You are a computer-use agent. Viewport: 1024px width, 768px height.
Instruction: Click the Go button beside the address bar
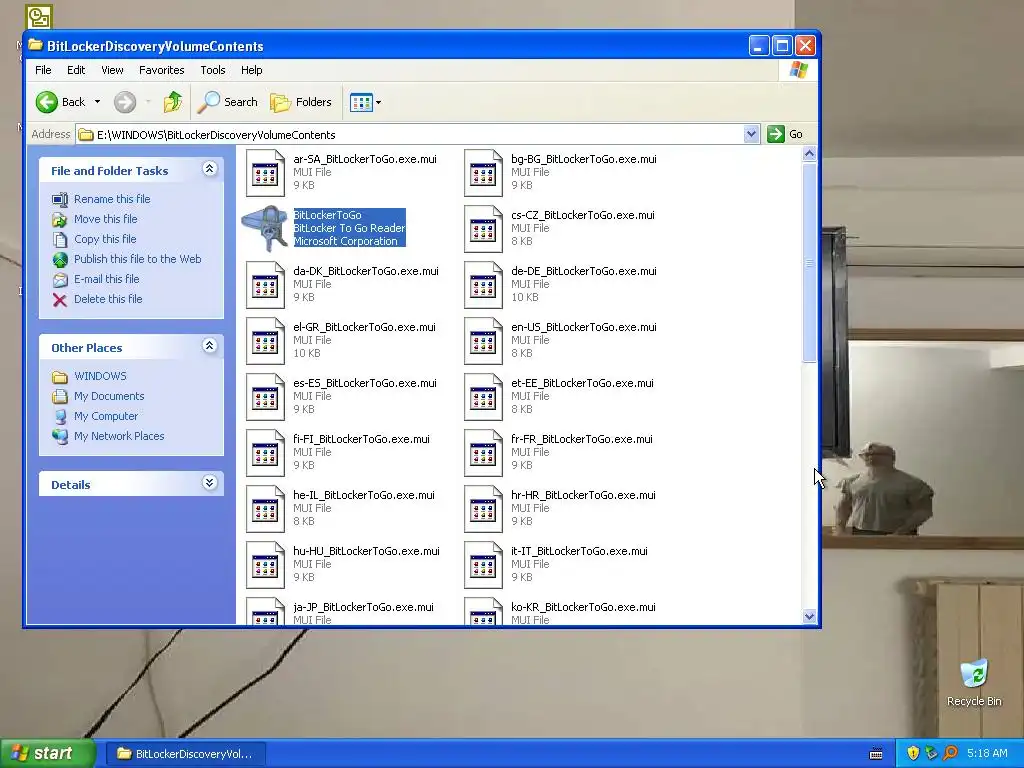tap(786, 134)
